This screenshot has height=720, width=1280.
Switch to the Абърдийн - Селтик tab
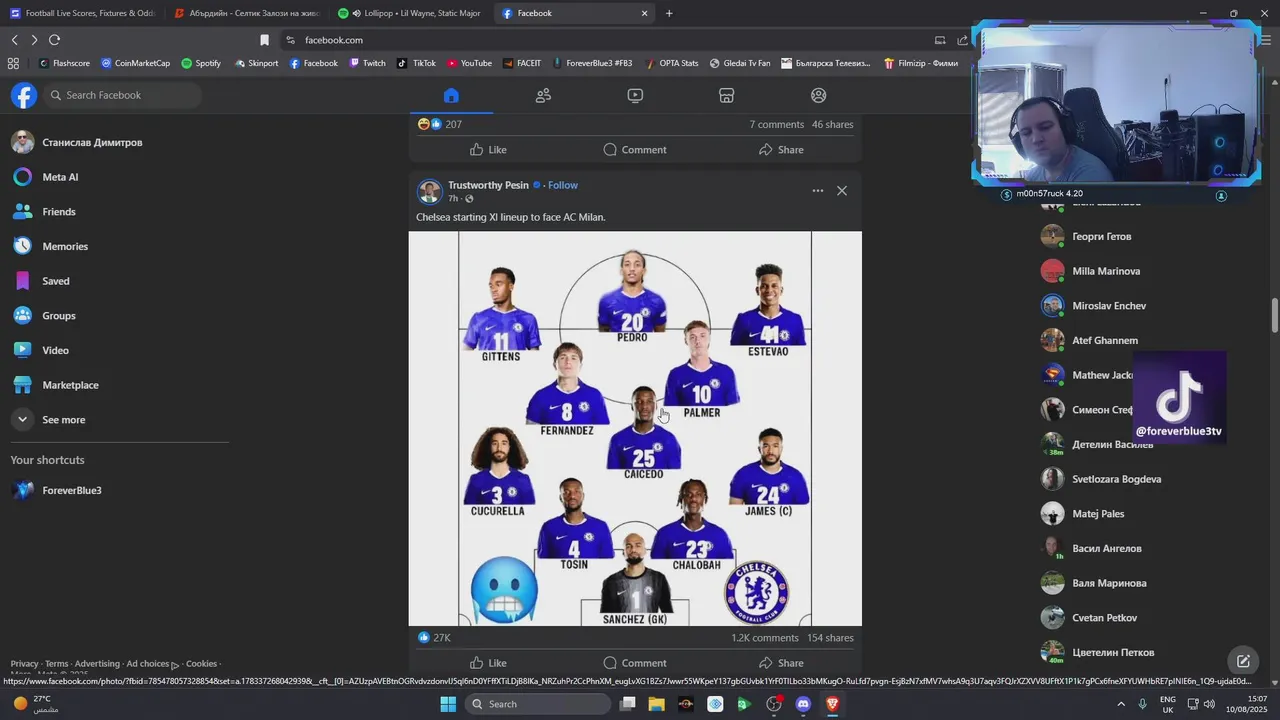[246, 14]
